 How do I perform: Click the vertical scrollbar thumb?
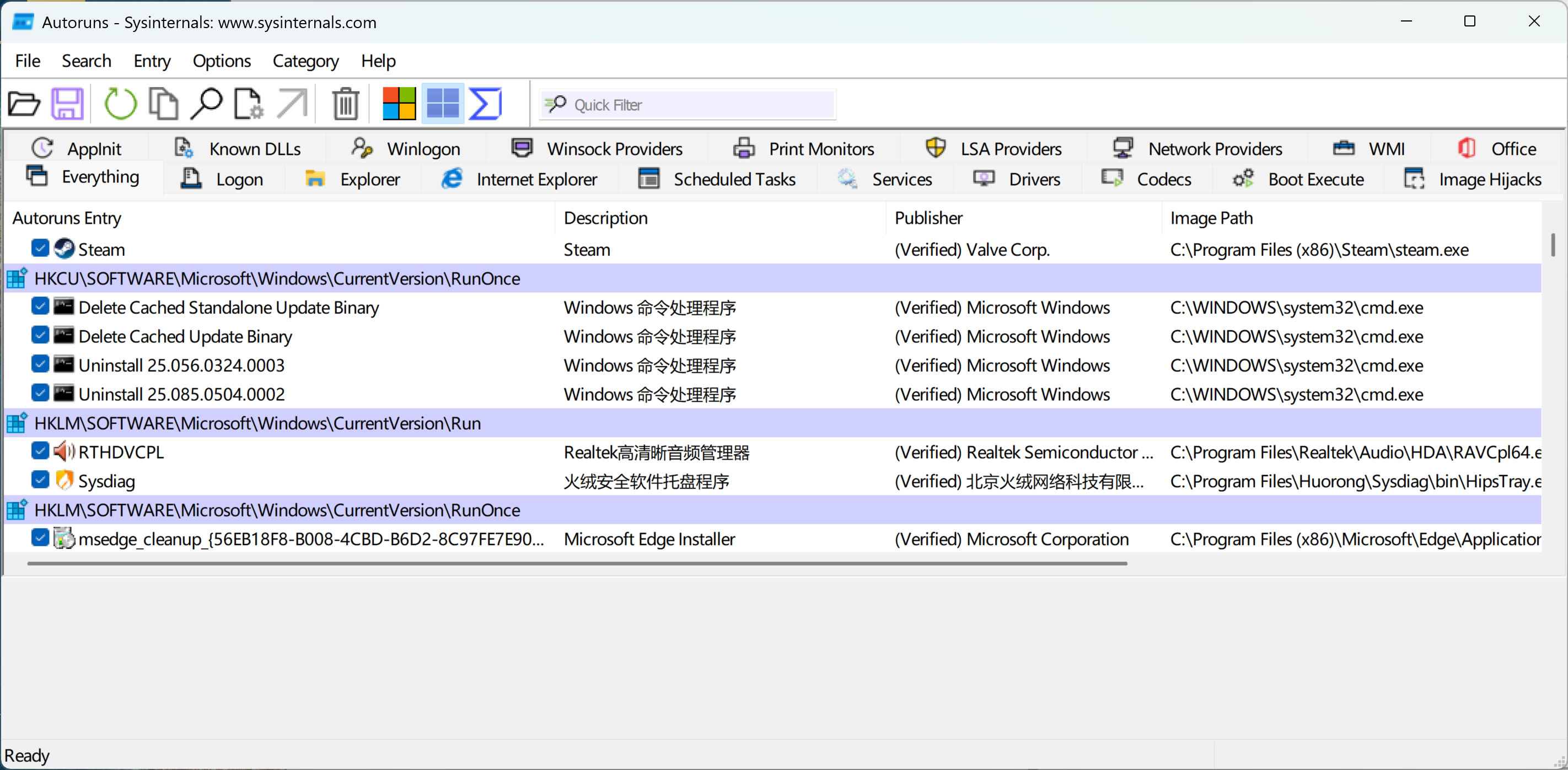(1554, 245)
